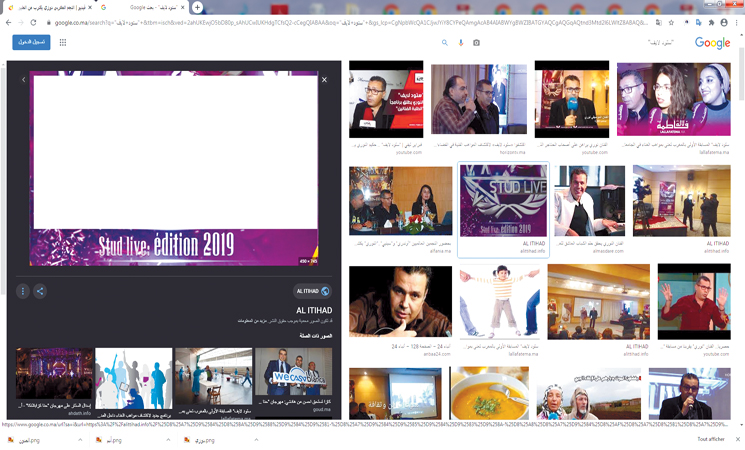Expand options for the middle png download
Screen dimensions: 745x450
(168, 440)
